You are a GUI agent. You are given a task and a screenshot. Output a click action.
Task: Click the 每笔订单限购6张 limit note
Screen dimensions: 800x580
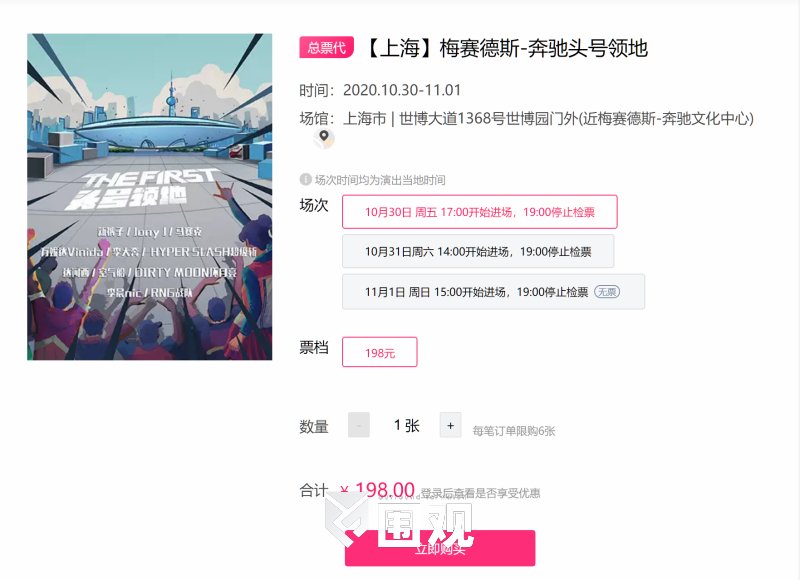pos(513,431)
